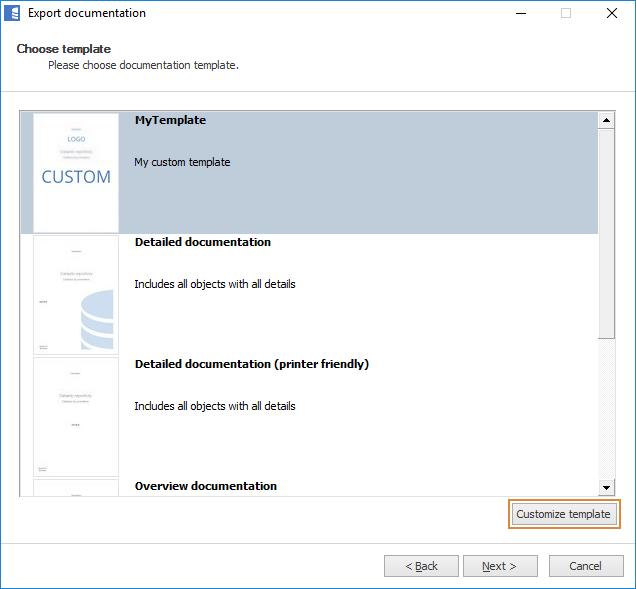
Task: Click the empty scrollbar track below the thumb
Action: 606,410
